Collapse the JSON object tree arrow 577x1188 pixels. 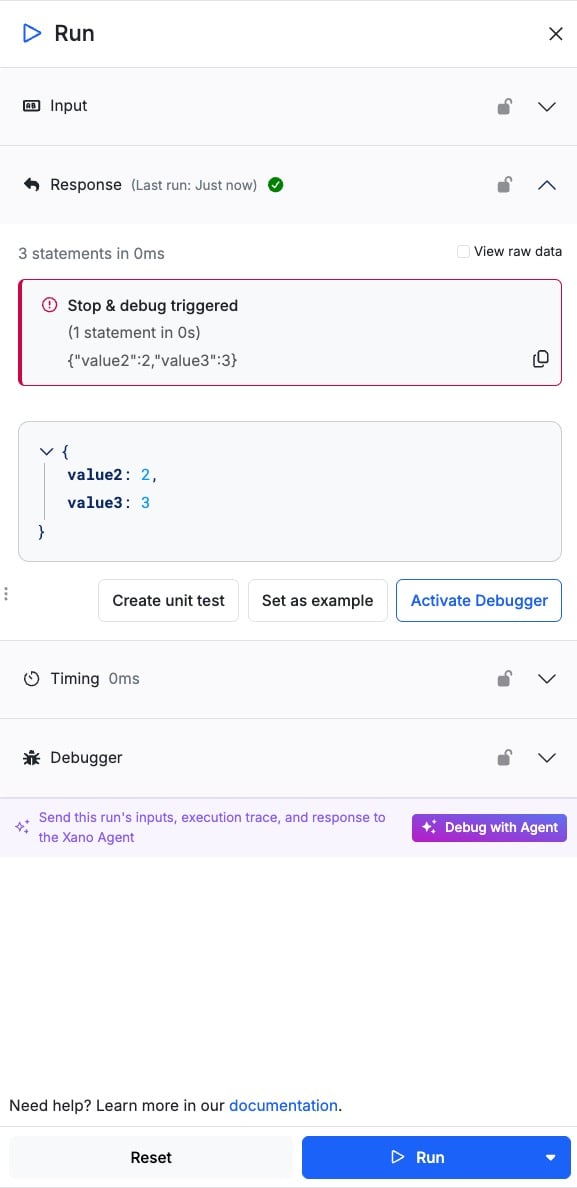click(x=45, y=452)
